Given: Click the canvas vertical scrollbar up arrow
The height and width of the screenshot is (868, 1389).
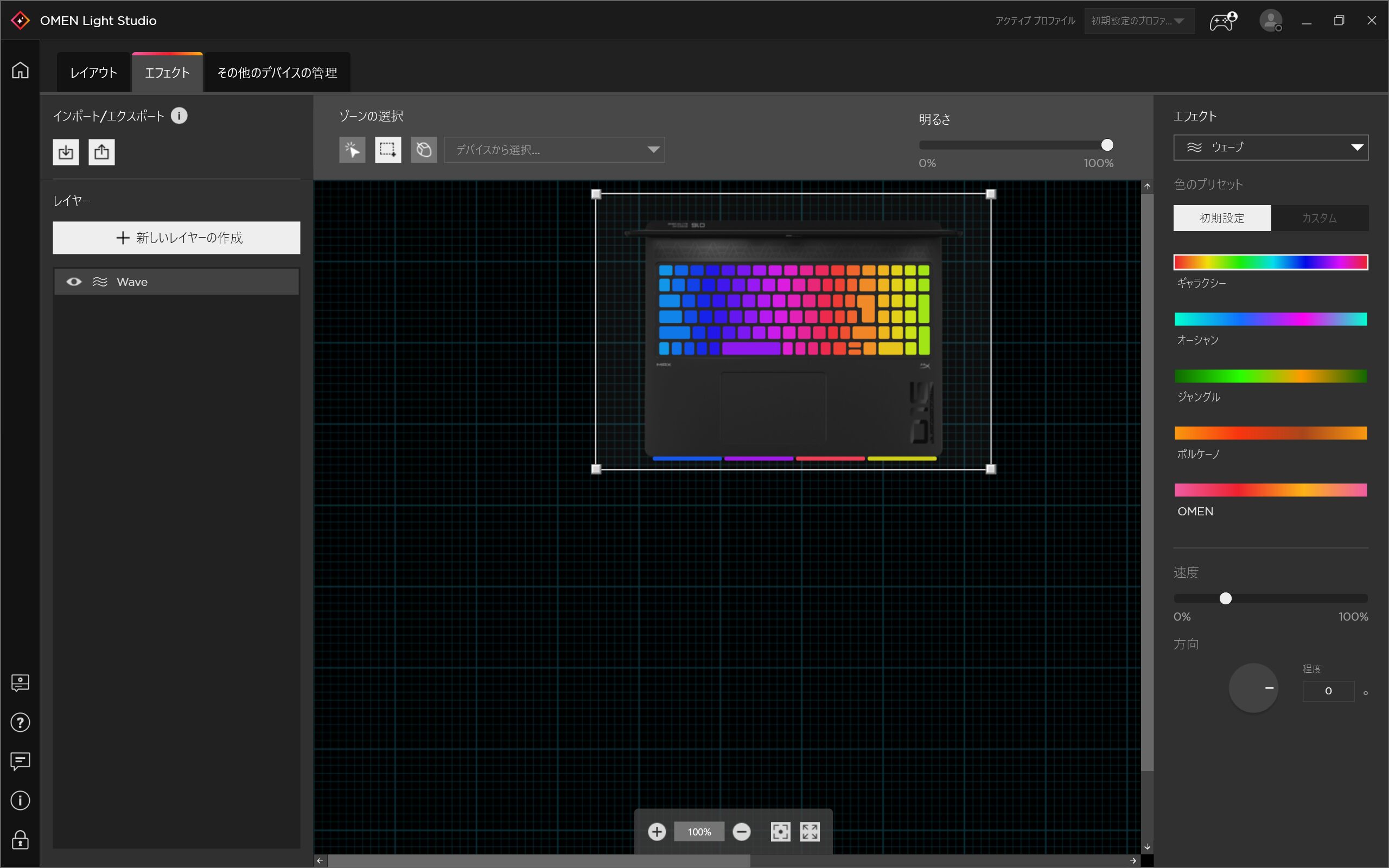Looking at the screenshot, I should pos(1147,187).
